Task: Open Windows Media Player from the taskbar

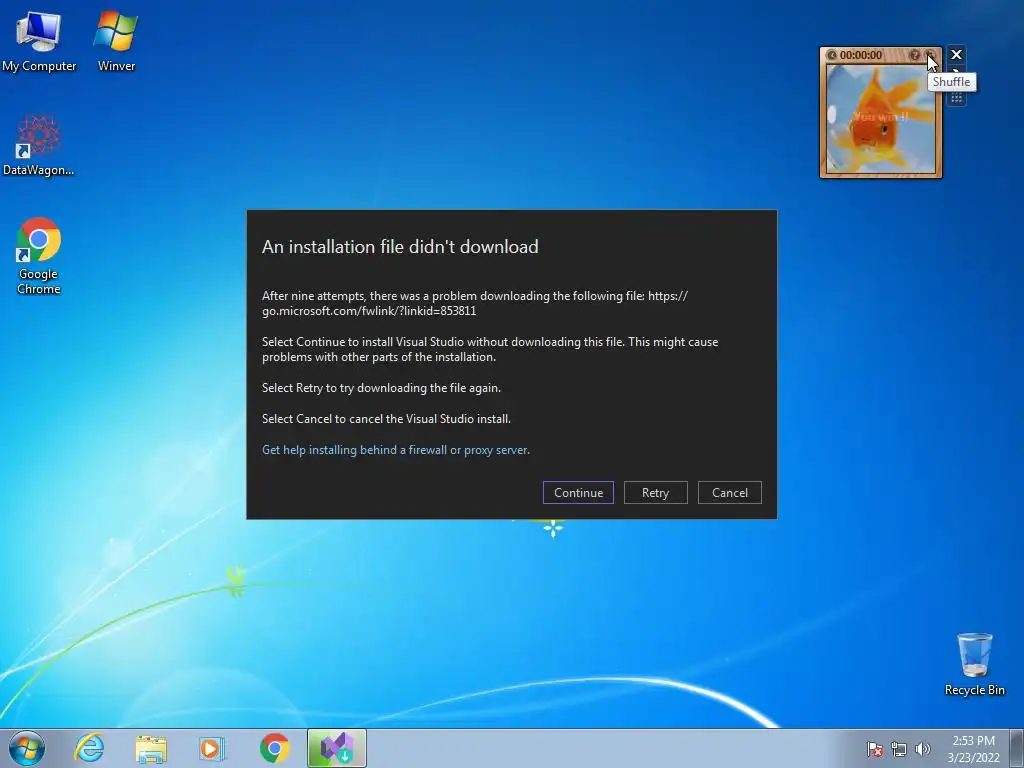Action: coord(212,748)
